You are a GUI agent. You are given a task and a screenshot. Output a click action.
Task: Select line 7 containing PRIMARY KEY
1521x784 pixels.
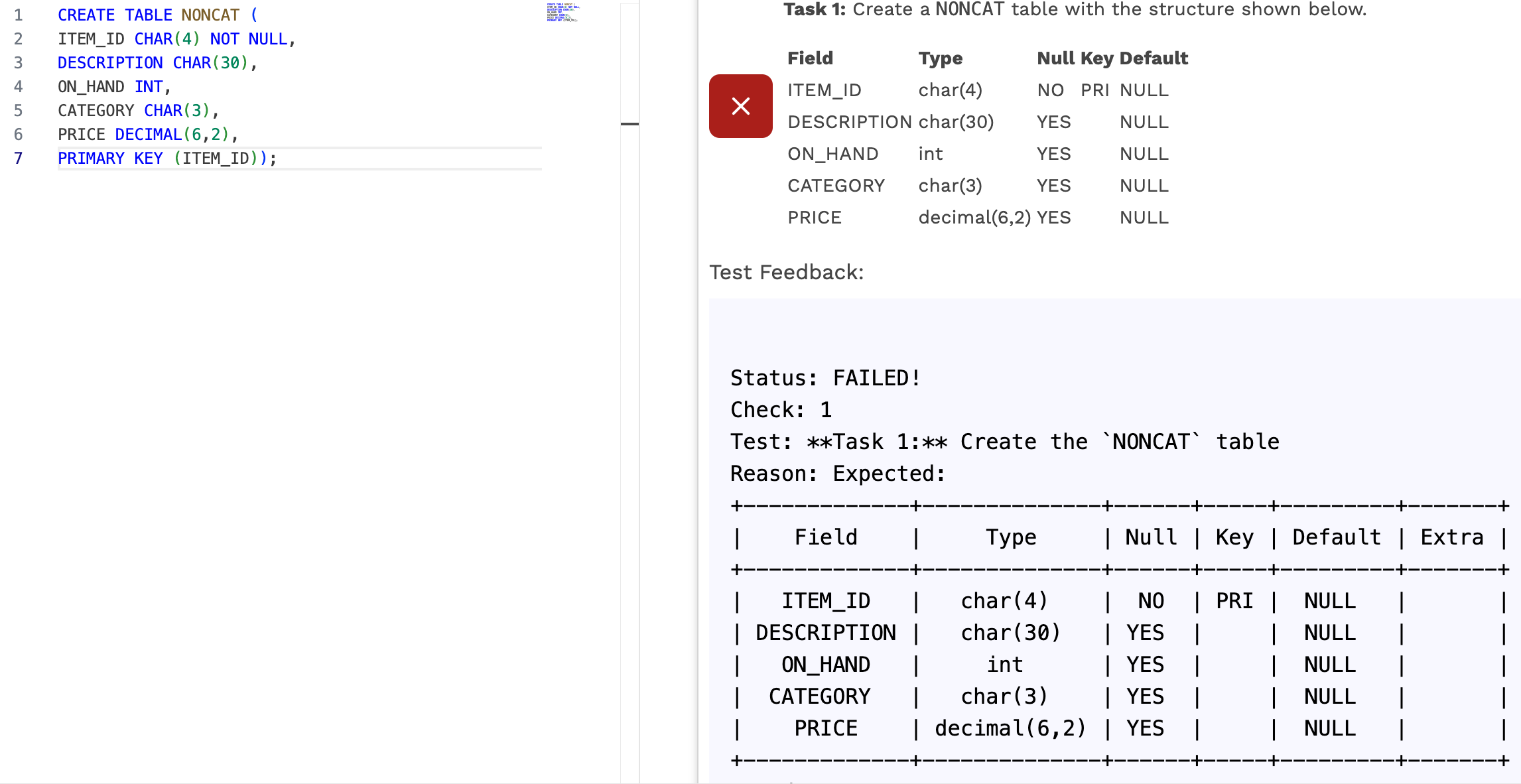click(x=166, y=158)
